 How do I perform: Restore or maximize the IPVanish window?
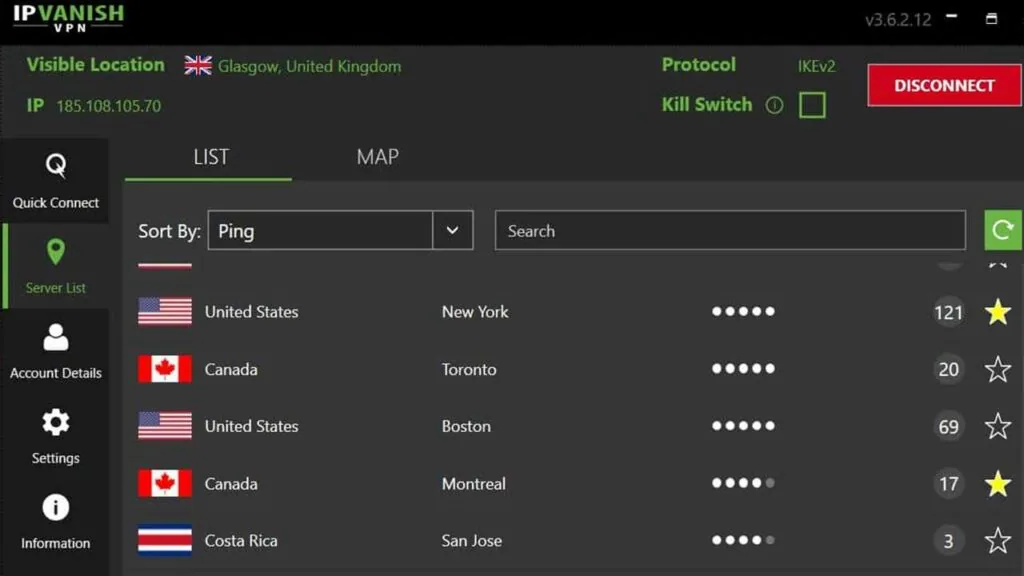pyautogui.click(x=991, y=18)
